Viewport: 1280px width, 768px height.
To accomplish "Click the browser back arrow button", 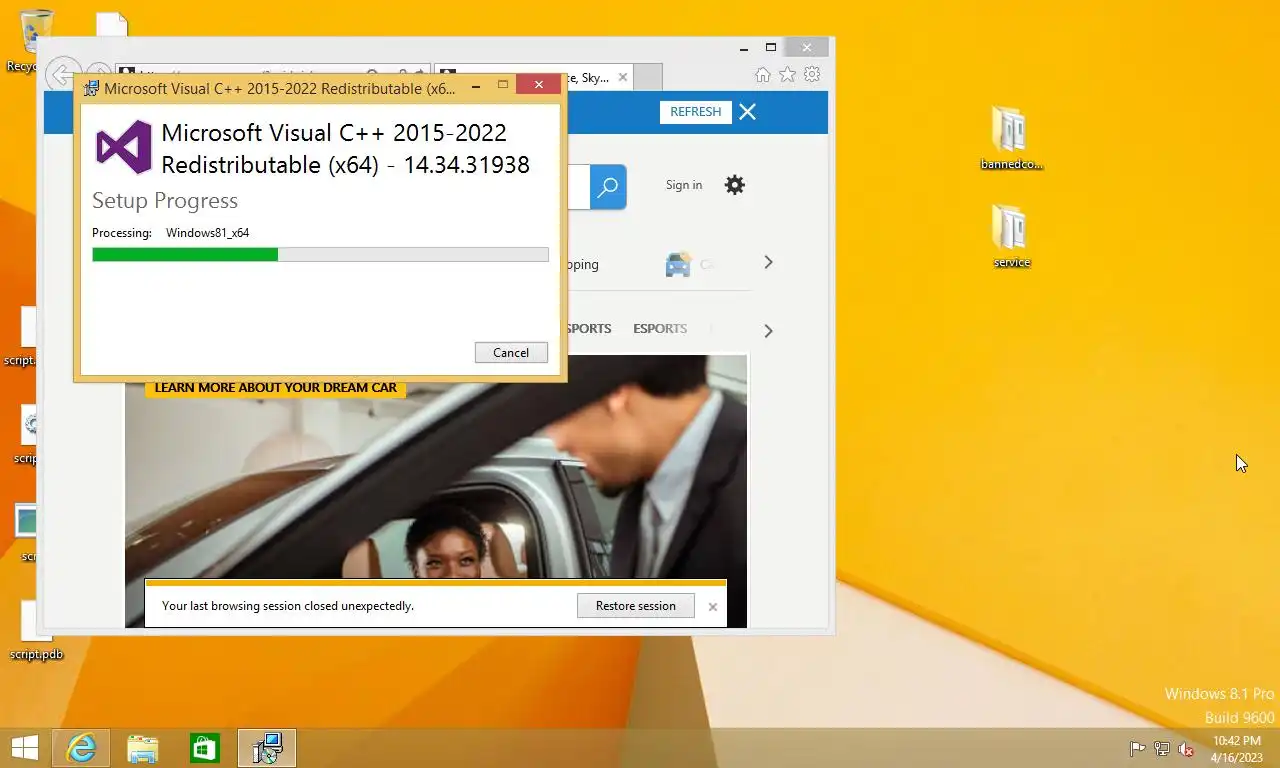I will [62, 75].
